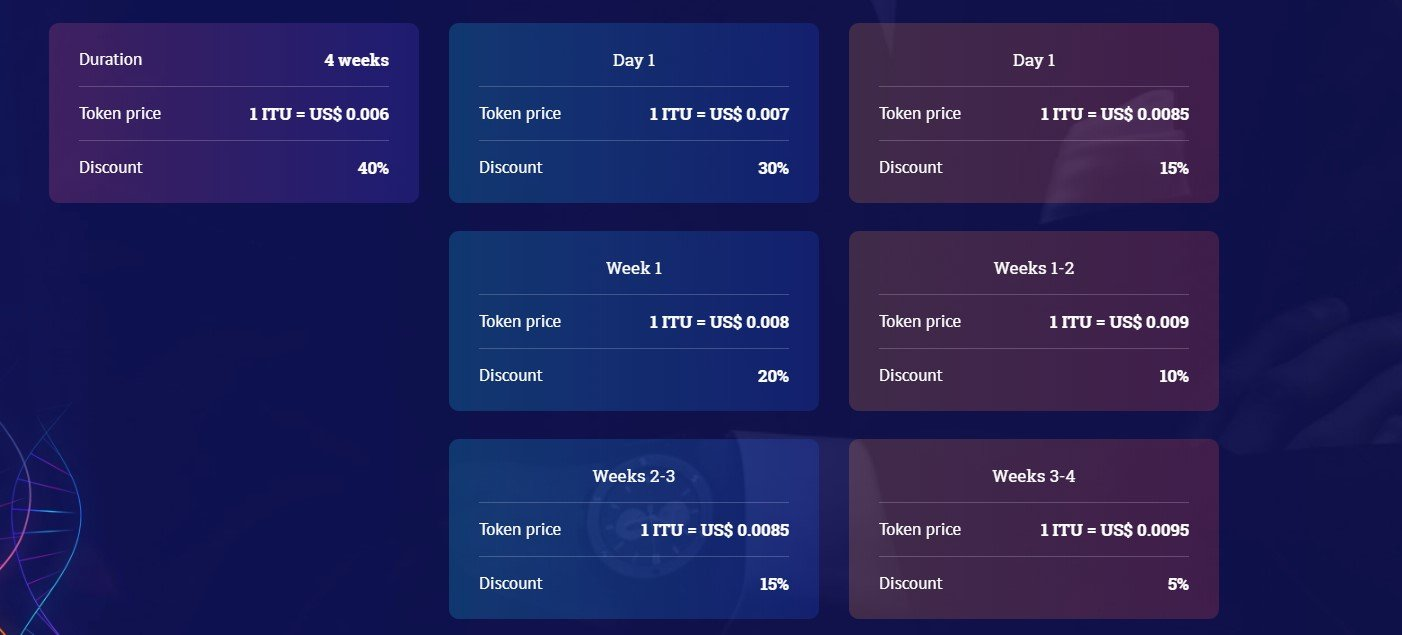Click the 'Day 1' heading in the blue card

[634, 60]
